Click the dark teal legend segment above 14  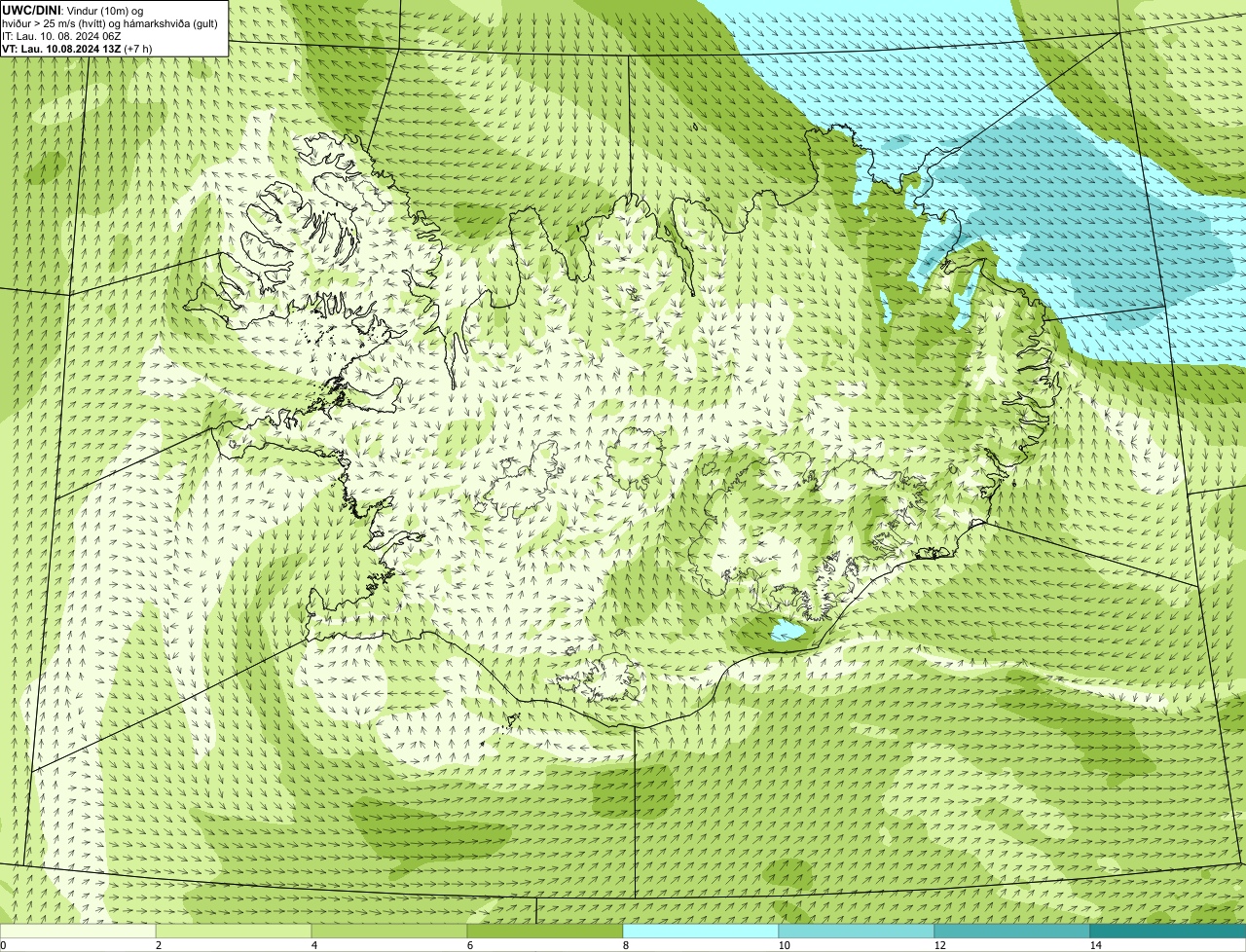1168,931
